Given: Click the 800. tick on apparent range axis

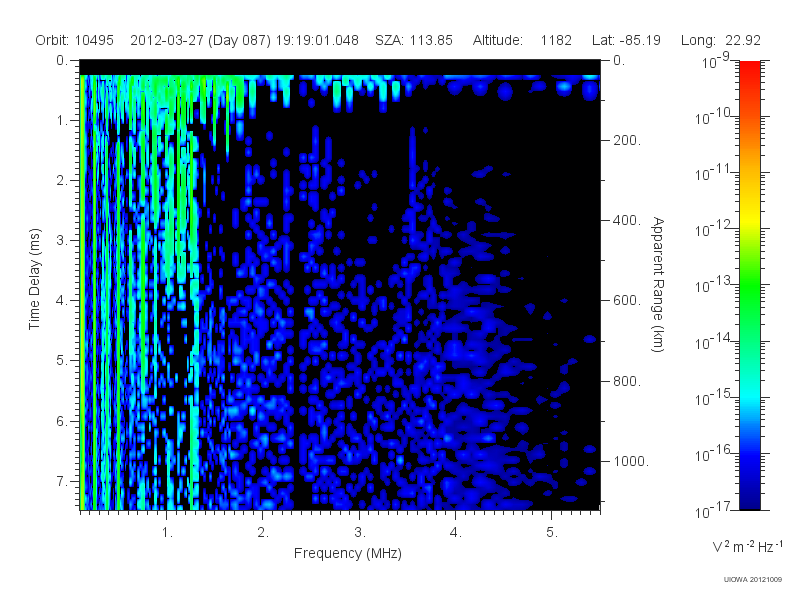Looking at the screenshot, I should 627,381.
